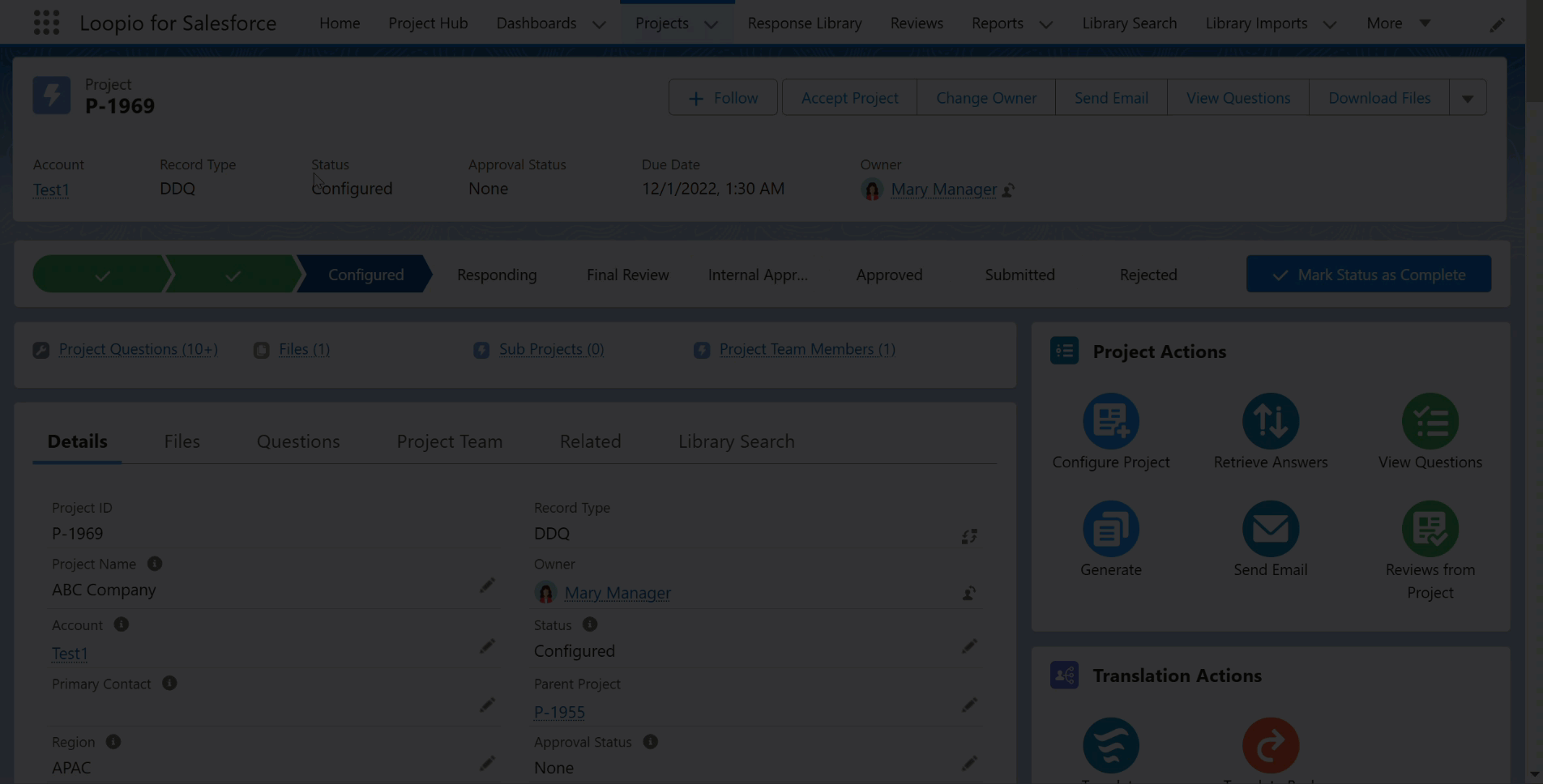Select the Rejected path stage
This screenshot has width=1543, height=784.
click(1148, 275)
